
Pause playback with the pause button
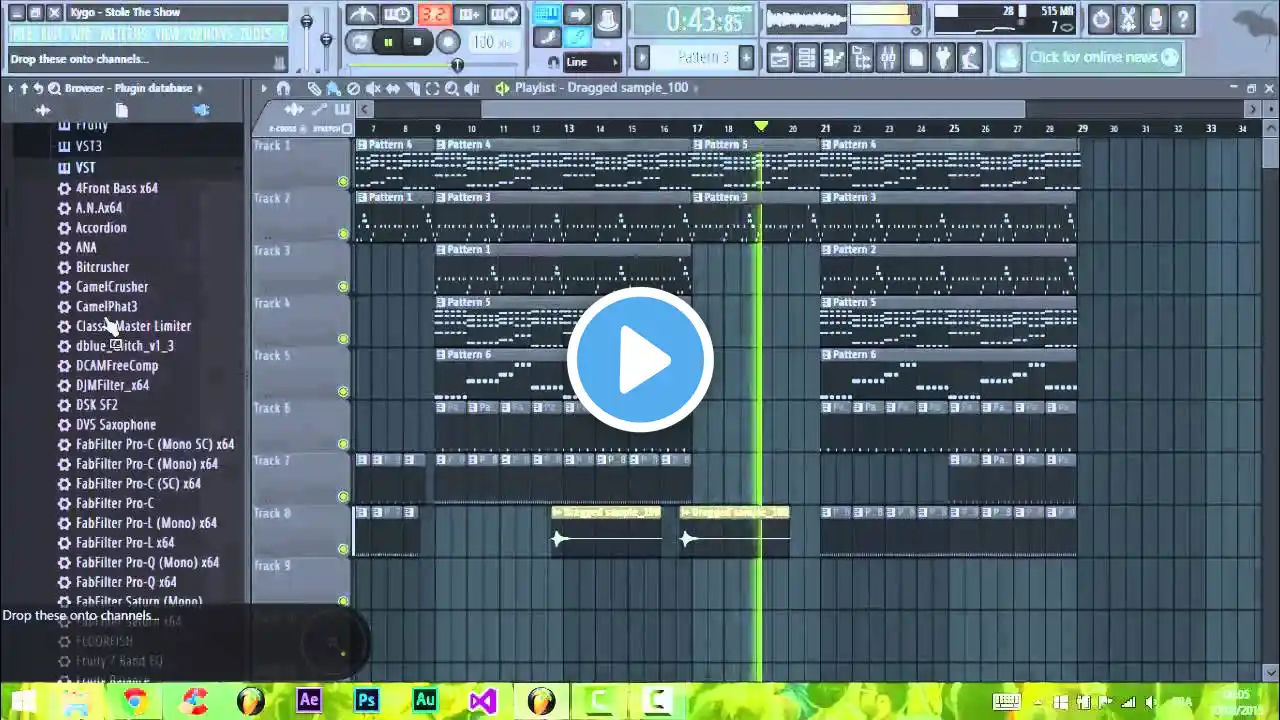pyautogui.click(x=388, y=42)
